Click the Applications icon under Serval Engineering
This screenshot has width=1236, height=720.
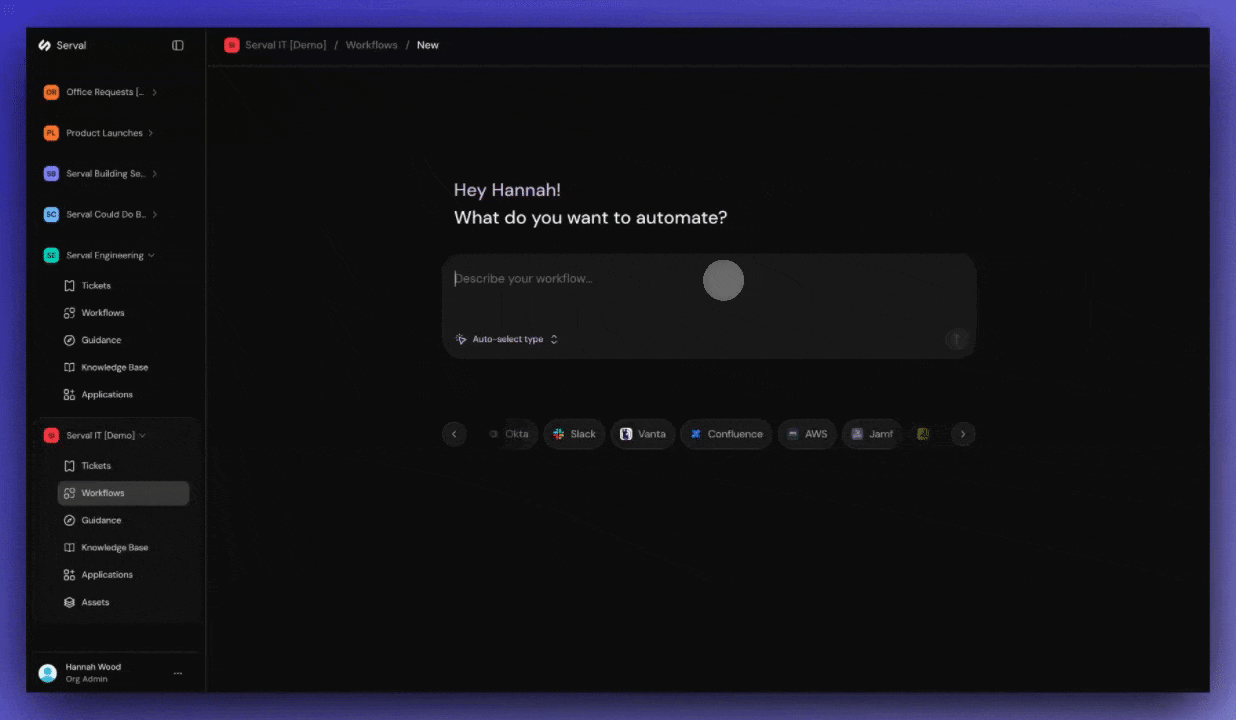pyautogui.click(x=69, y=394)
